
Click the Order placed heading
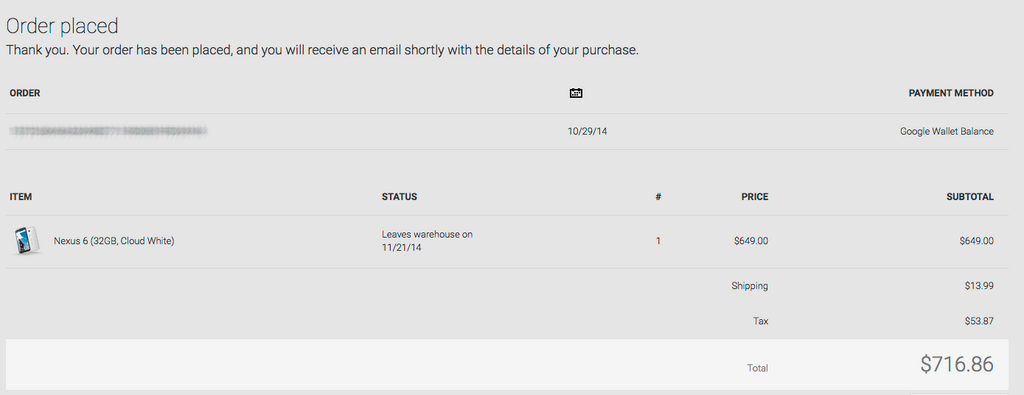[62, 26]
